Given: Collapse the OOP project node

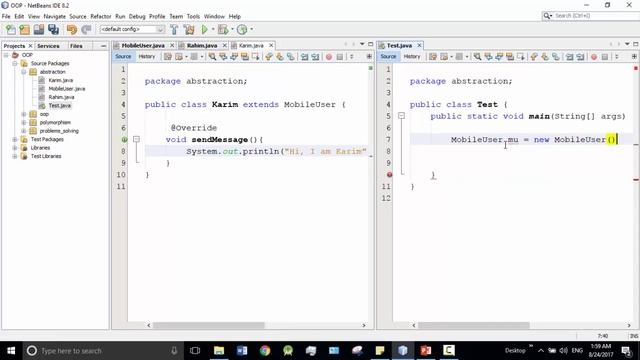Looking at the screenshot, I should (x=6, y=55).
